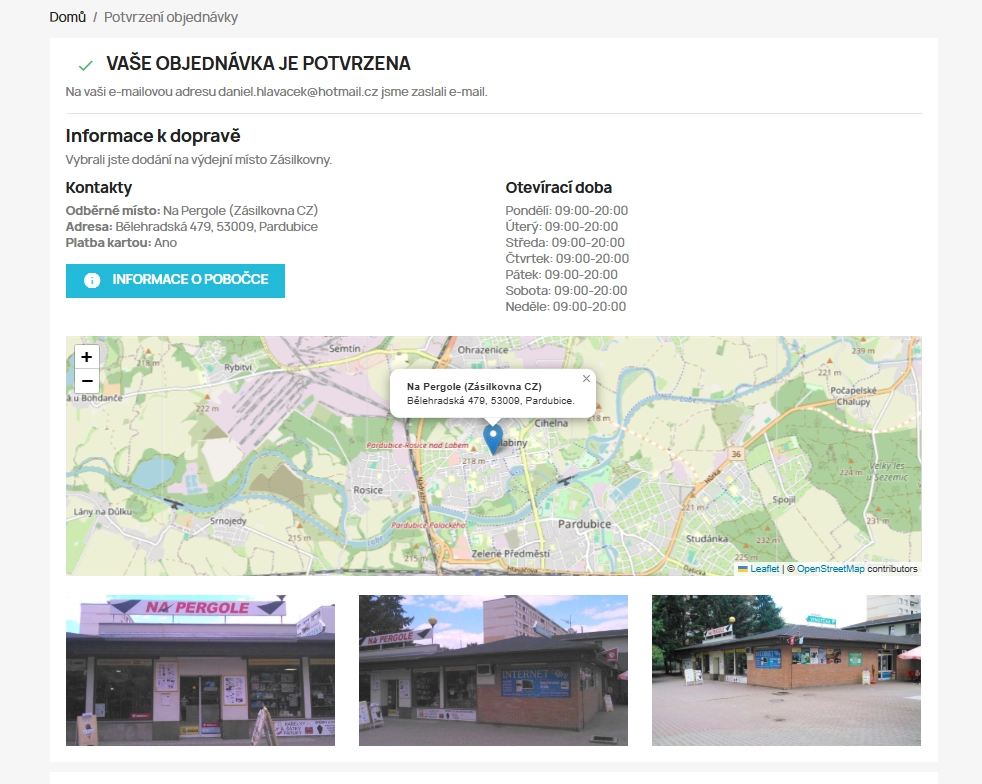View third photo of brick pavilion
This screenshot has height=784, width=982.
coord(786,670)
